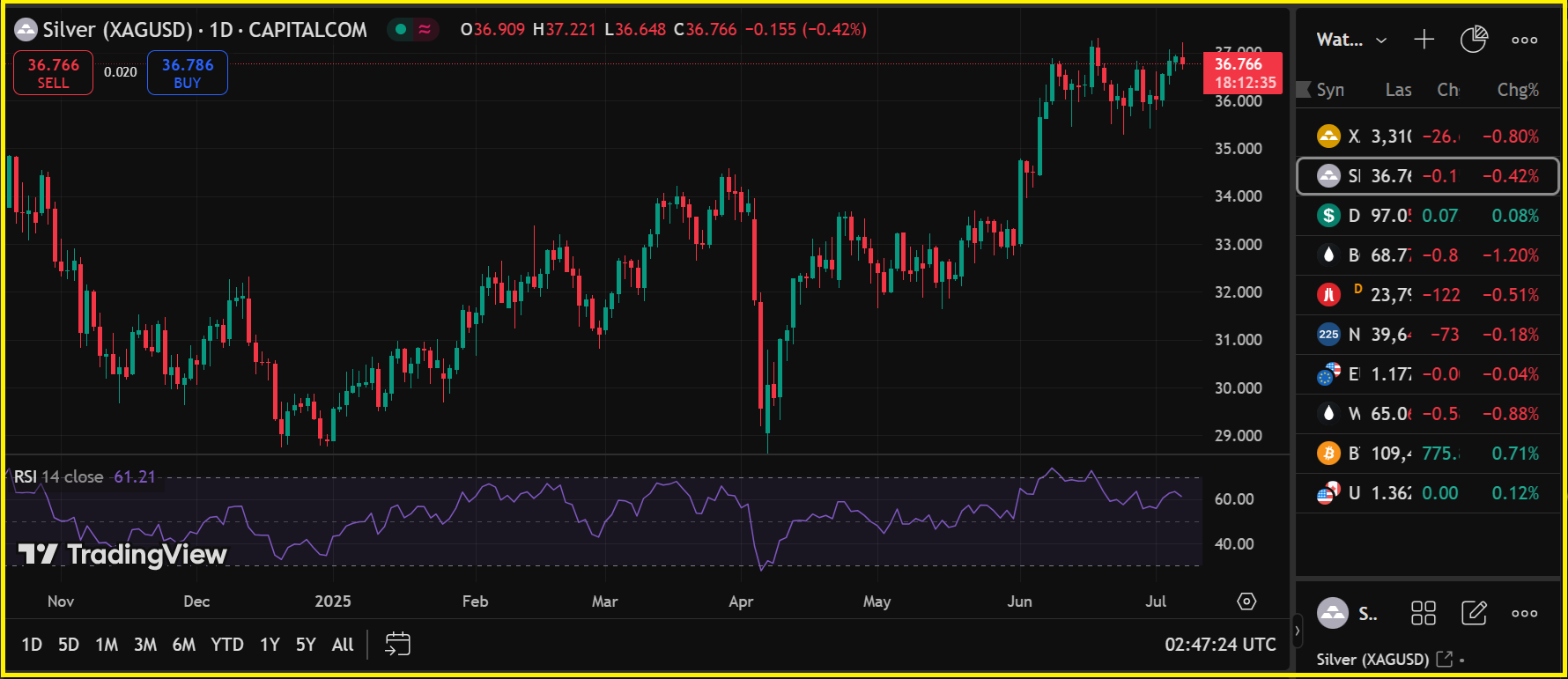Expand the Watchlist name dropdown
Screen dimensions: 1568x679
tap(1351, 40)
